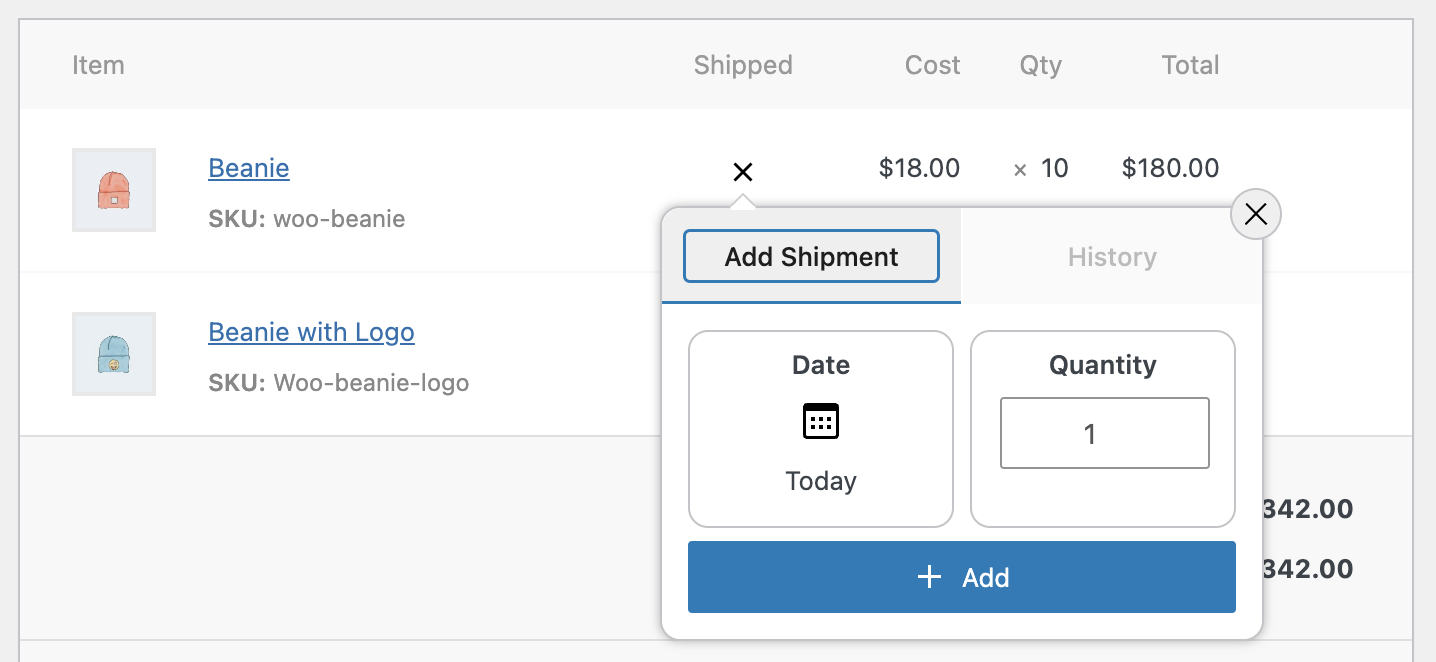Open the calendar date picker icon
The height and width of the screenshot is (662, 1436).
point(821,421)
